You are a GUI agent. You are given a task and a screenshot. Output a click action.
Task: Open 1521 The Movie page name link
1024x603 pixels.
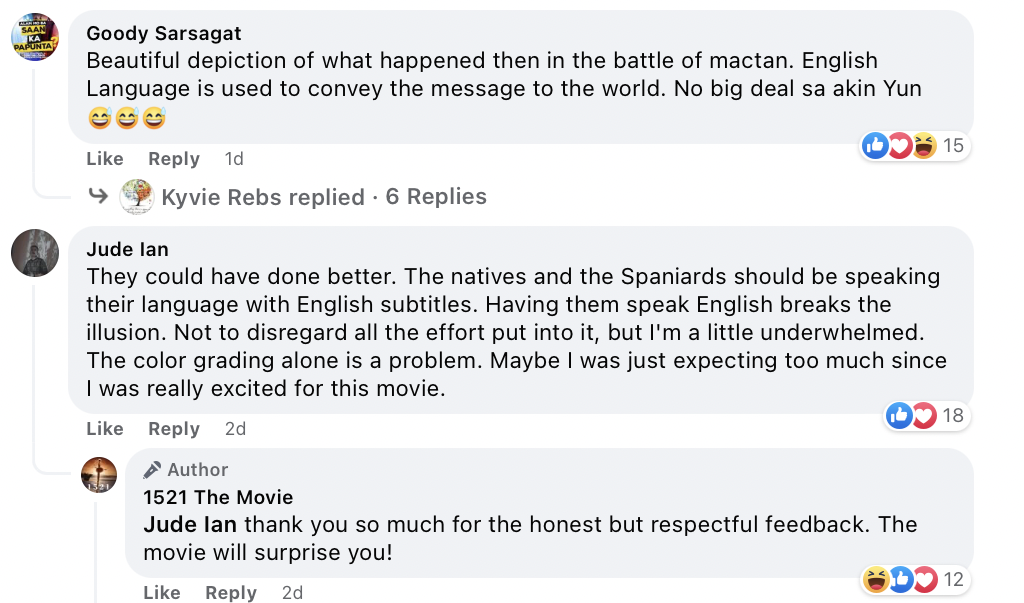[218, 497]
